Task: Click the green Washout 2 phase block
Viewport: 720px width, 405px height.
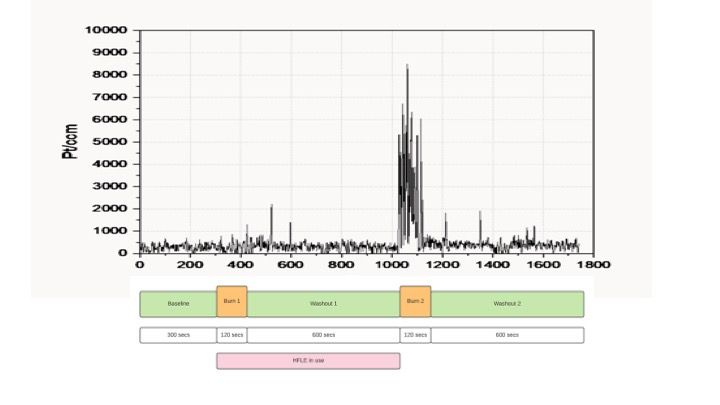Action: [x=507, y=304]
